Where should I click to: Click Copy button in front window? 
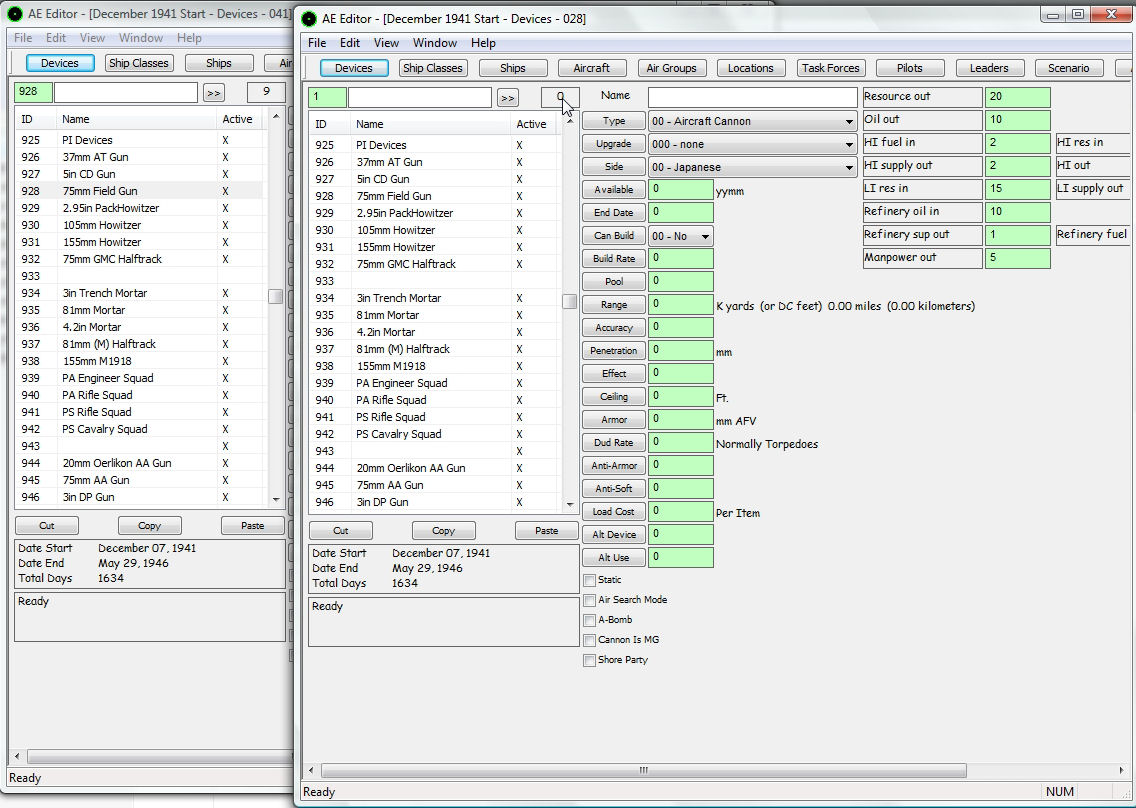point(443,530)
